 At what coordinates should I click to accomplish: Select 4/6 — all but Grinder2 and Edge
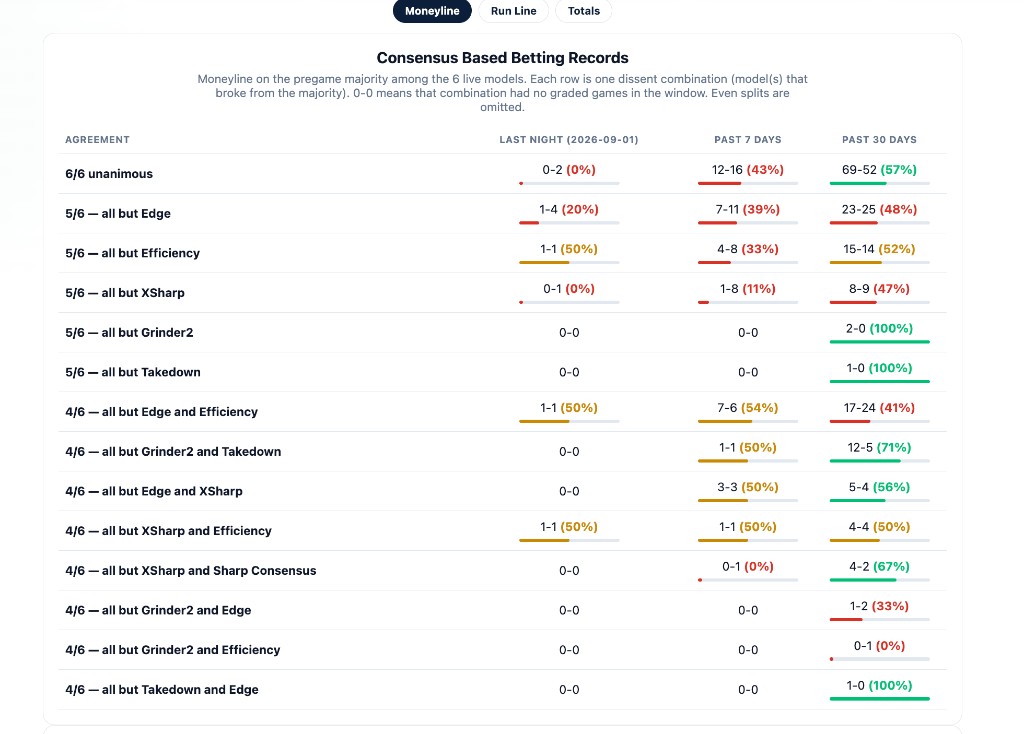(x=158, y=611)
